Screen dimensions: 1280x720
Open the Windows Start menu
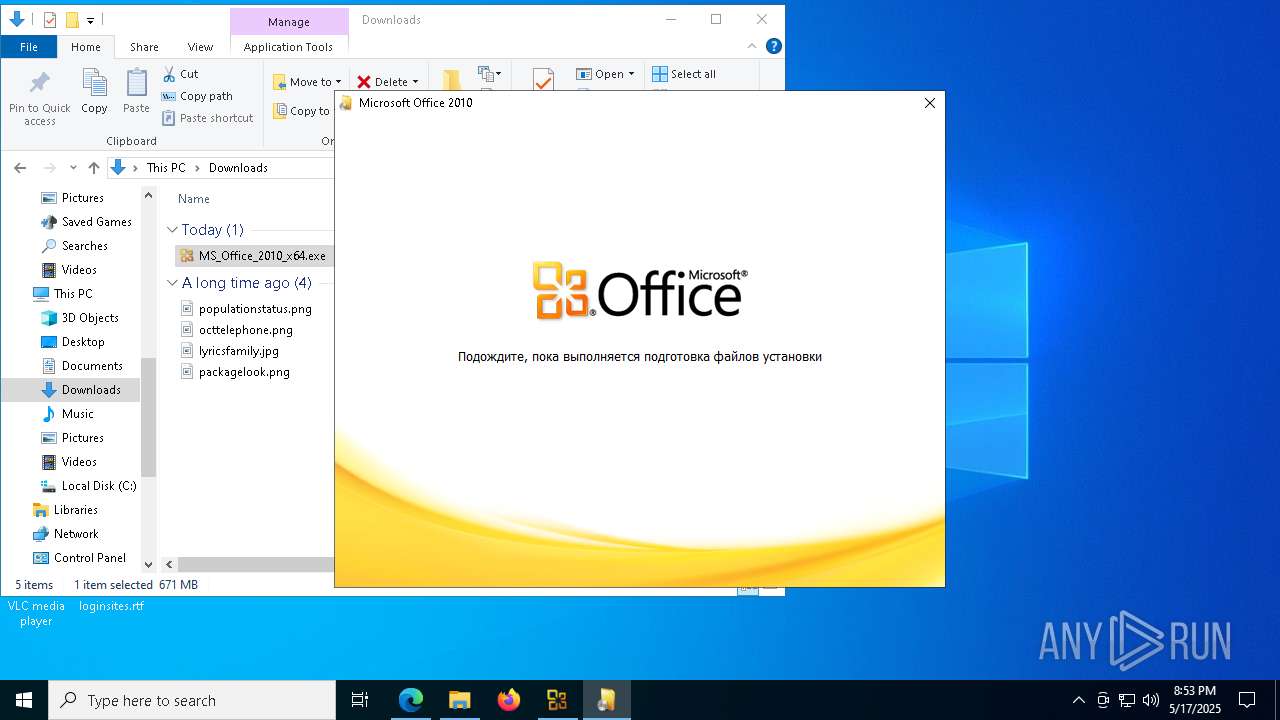pyautogui.click(x=24, y=700)
